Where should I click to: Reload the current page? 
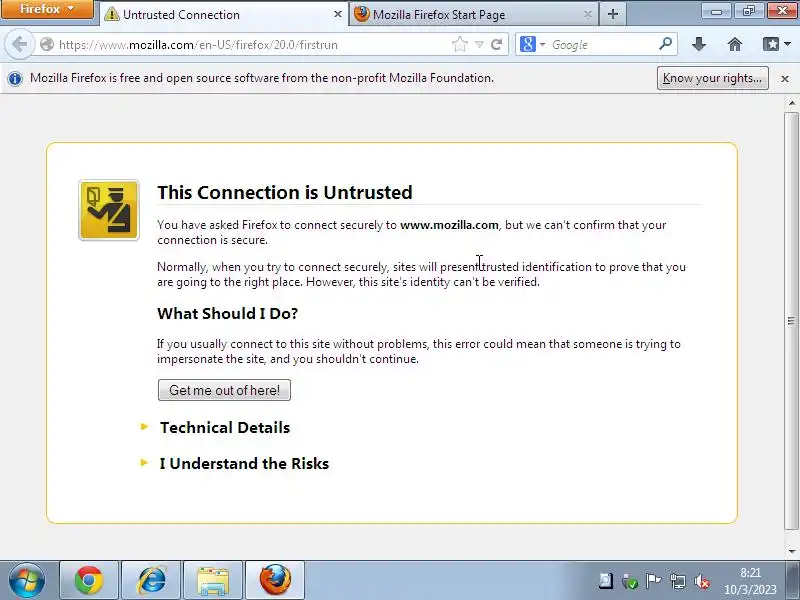(496, 44)
